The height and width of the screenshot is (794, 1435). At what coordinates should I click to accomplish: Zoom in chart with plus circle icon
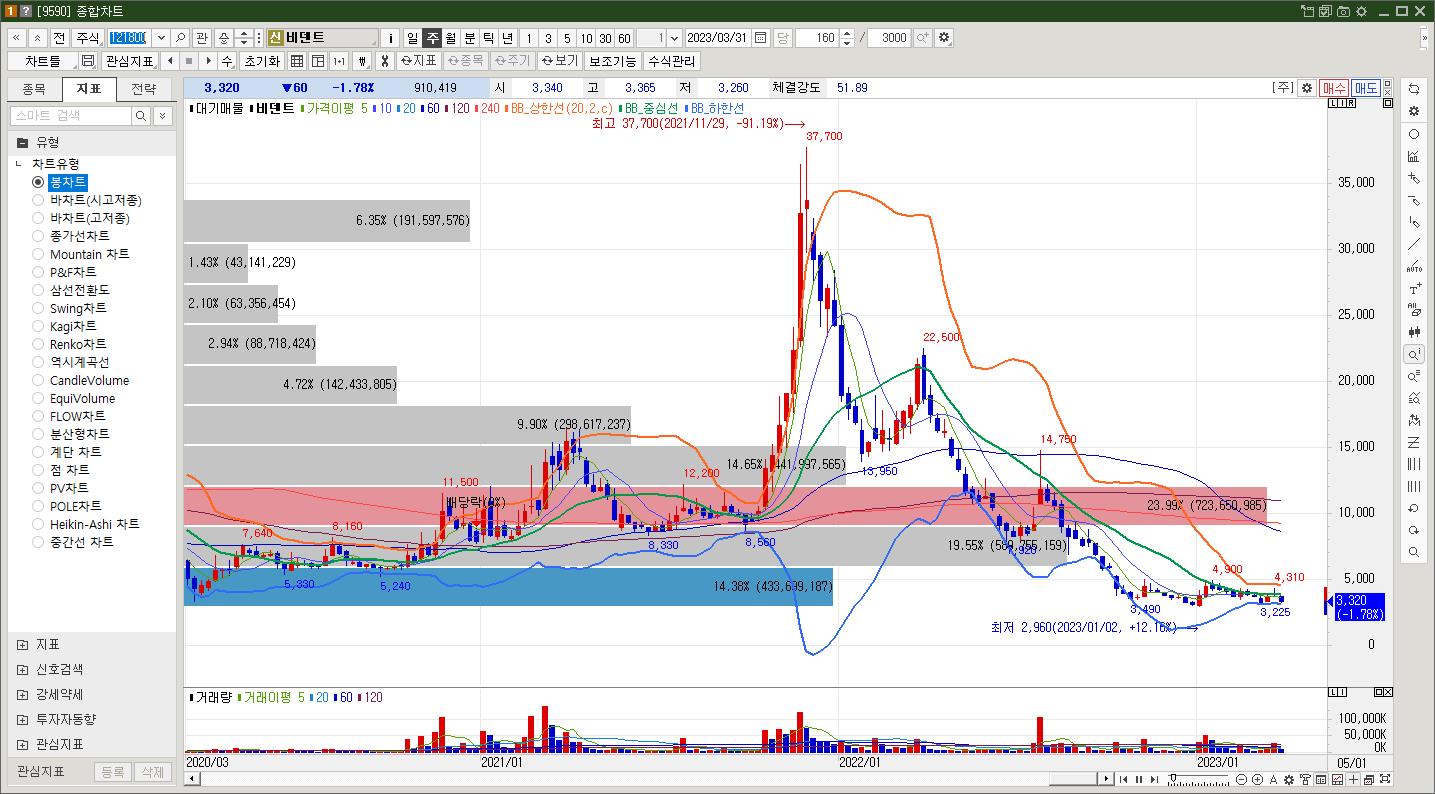[x=1257, y=779]
